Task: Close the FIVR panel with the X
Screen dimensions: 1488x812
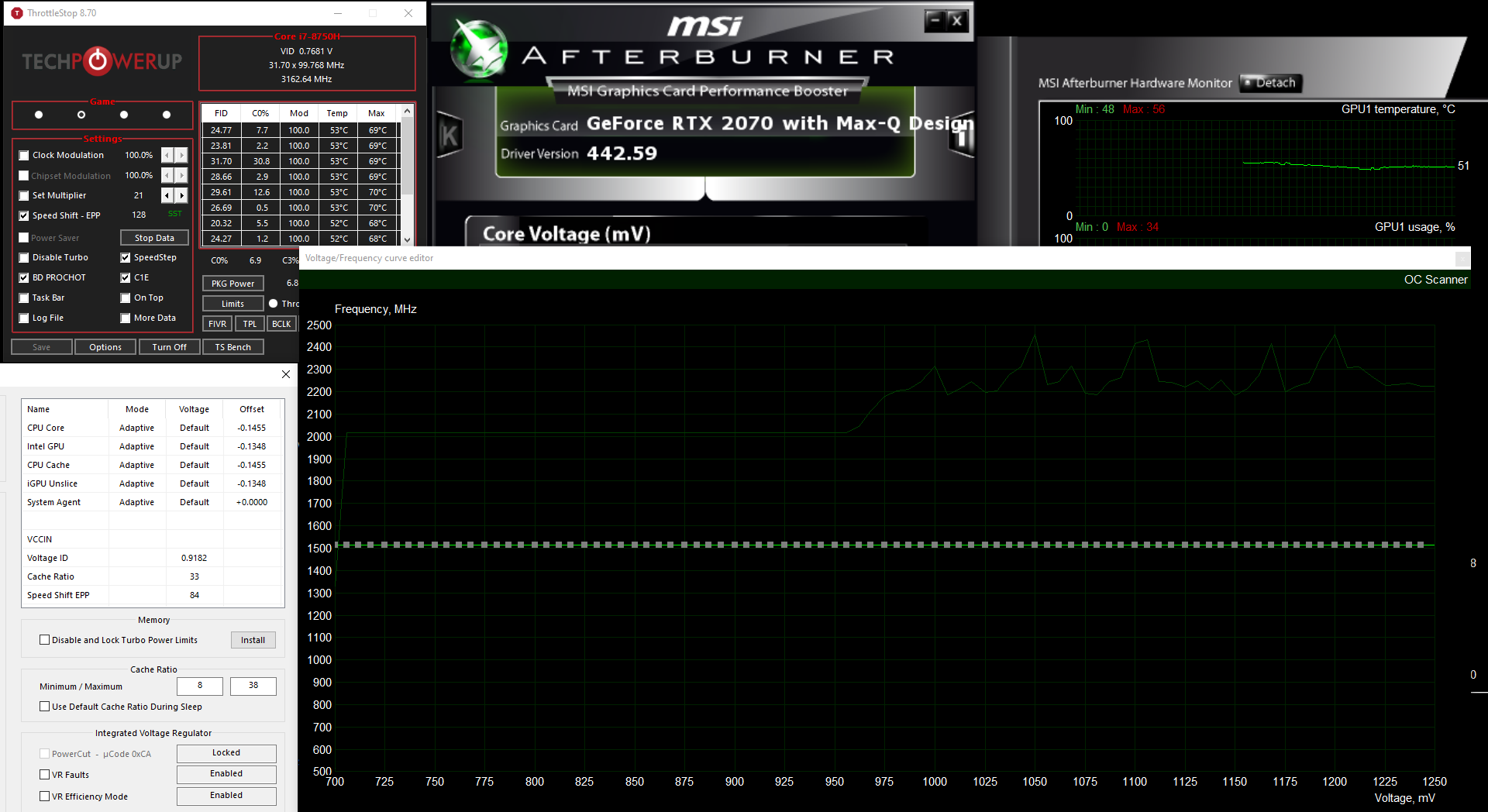Action: pyautogui.click(x=286, y=374)
